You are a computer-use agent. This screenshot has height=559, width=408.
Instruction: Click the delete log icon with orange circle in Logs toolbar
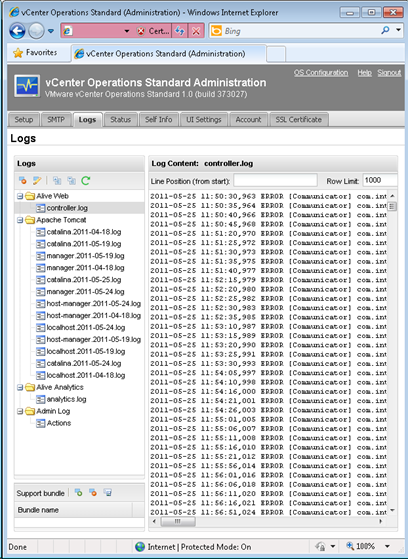point(23,181)
